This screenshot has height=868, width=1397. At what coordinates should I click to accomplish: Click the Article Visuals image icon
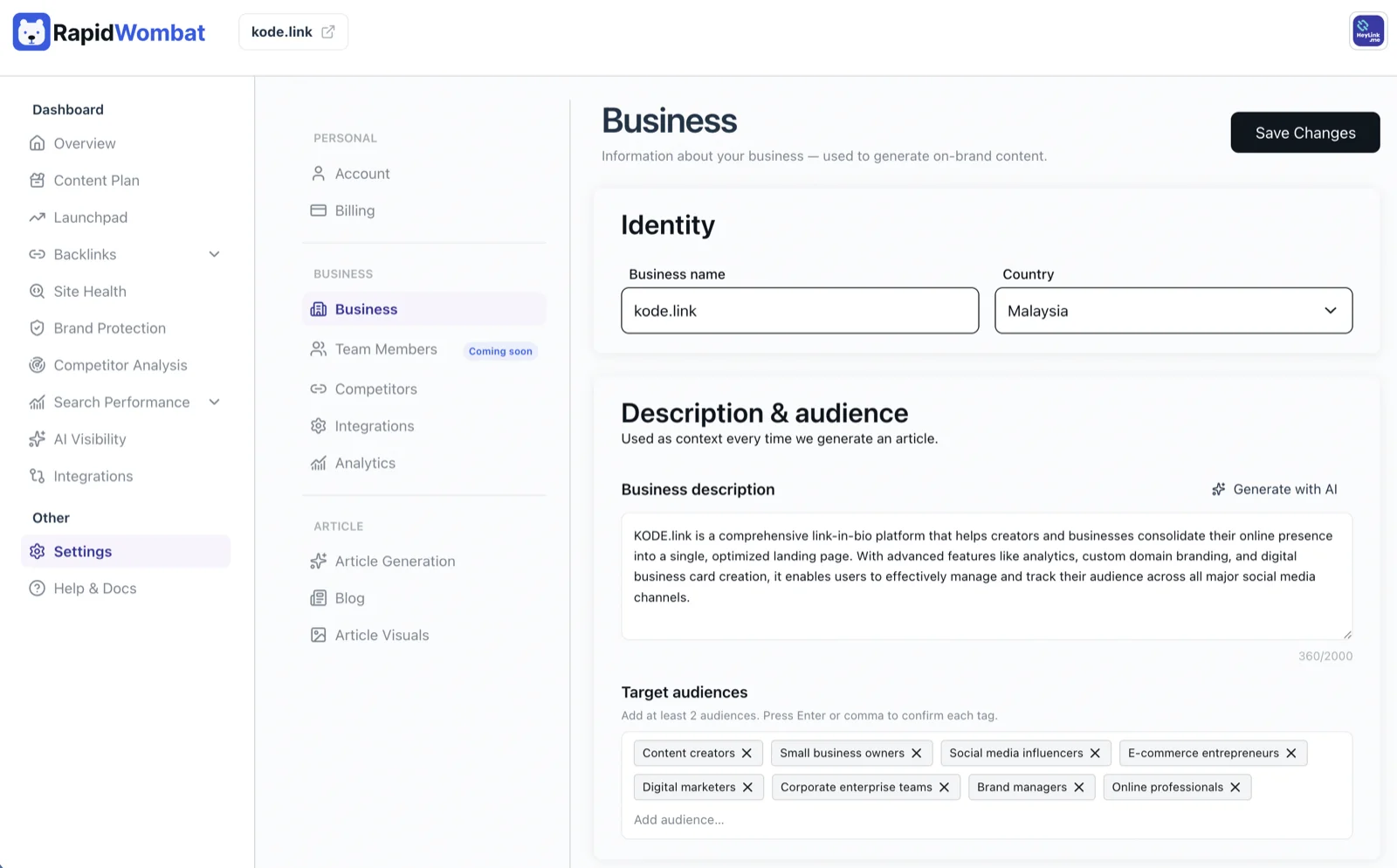pos(319,635)
